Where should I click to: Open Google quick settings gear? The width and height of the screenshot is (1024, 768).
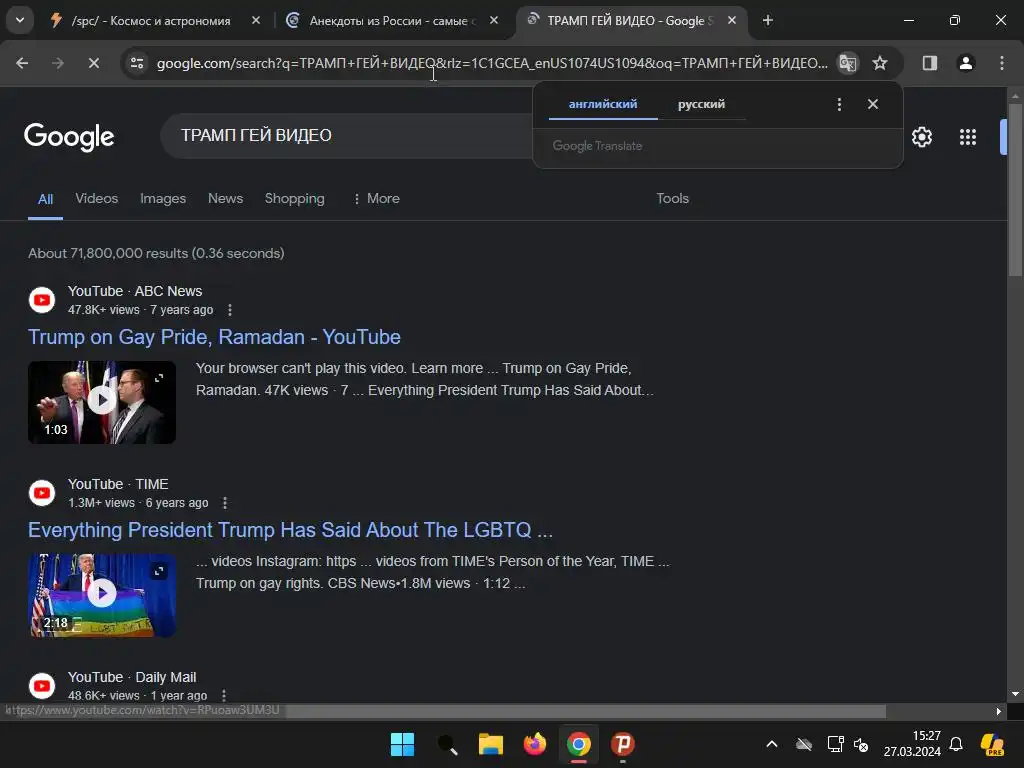click(922, 137)
